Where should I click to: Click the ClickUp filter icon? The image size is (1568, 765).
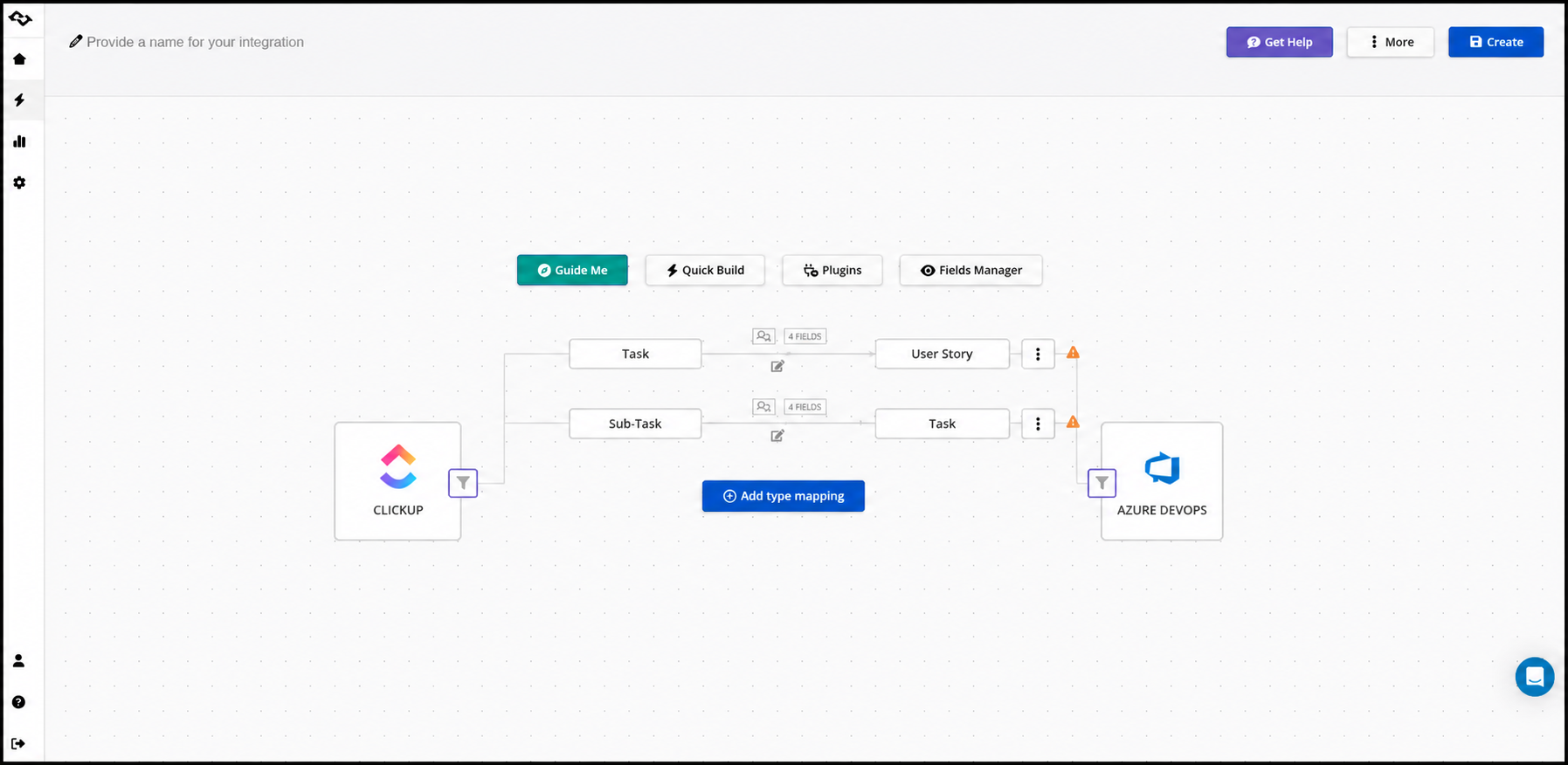463,483
